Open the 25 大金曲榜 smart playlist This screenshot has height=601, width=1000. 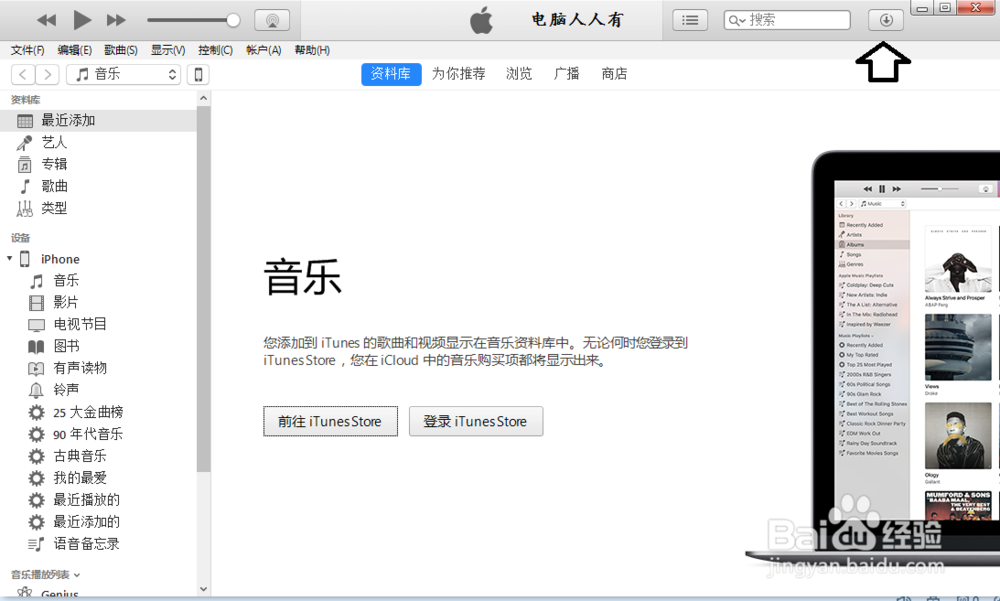point(98,412)
